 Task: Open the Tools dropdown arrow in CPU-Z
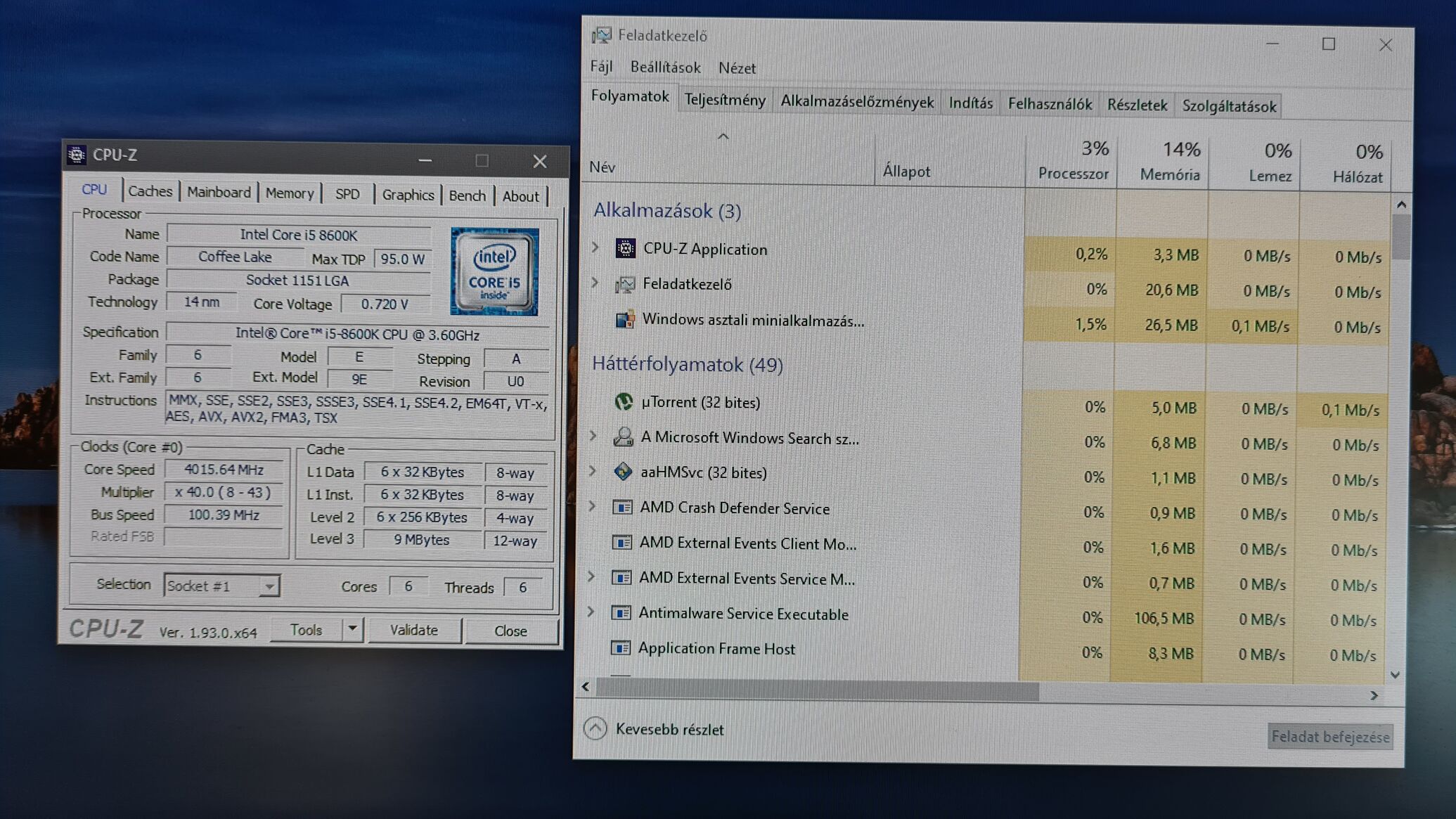[352, 628]
